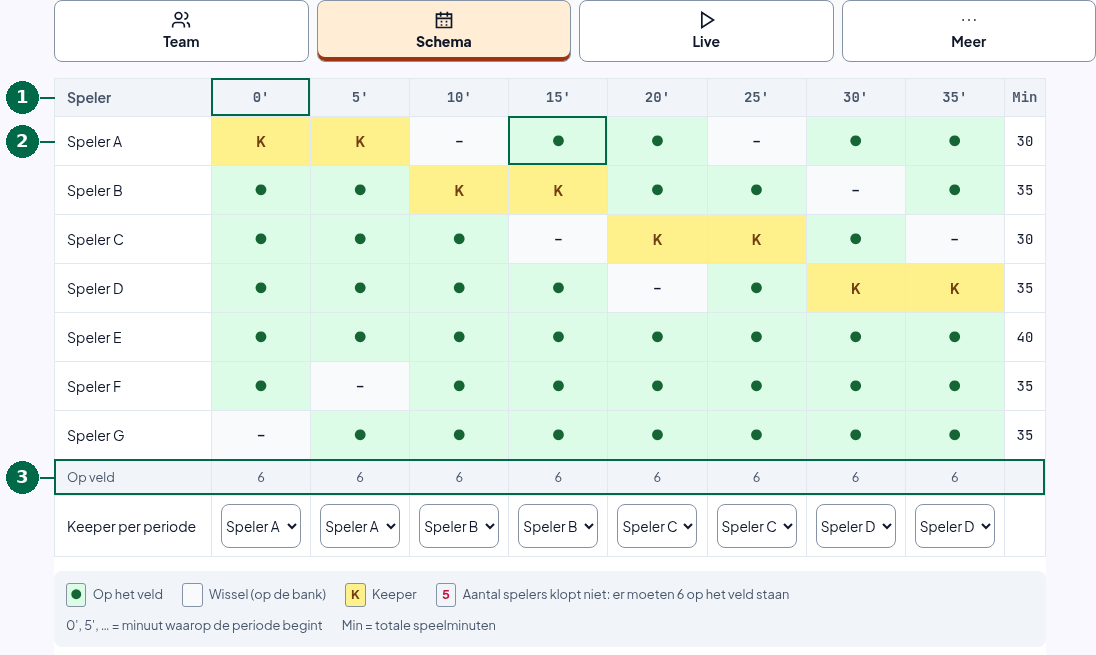Toggle Speler E's field cell at 20'
Screen dimensions: 1096x655
coord(657,337)
